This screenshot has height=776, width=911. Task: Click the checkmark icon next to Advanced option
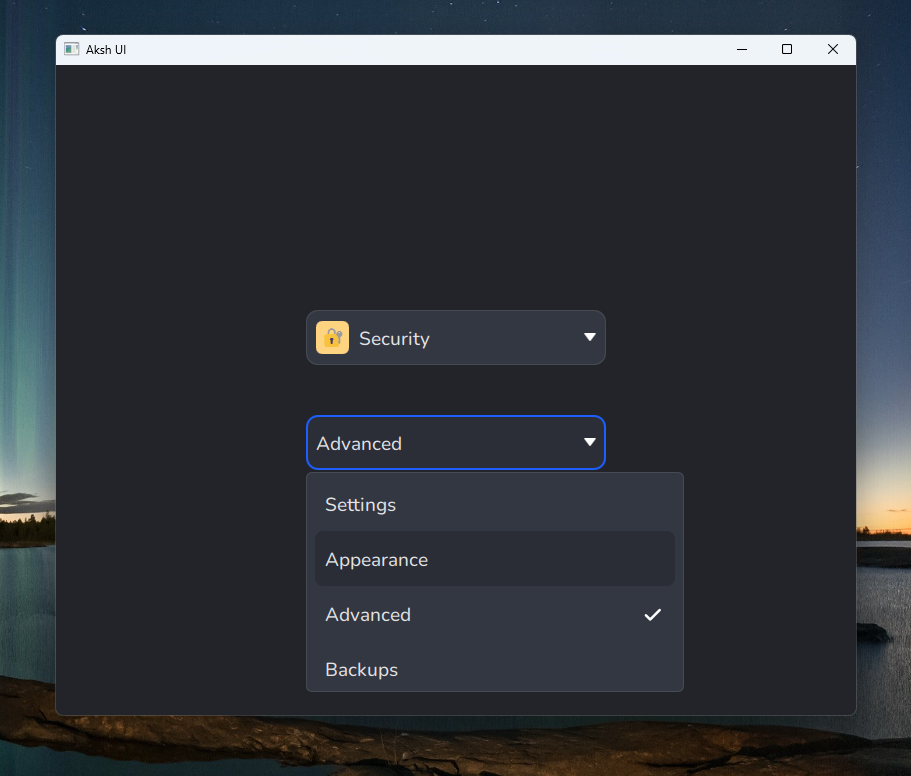tap(652, 615)
